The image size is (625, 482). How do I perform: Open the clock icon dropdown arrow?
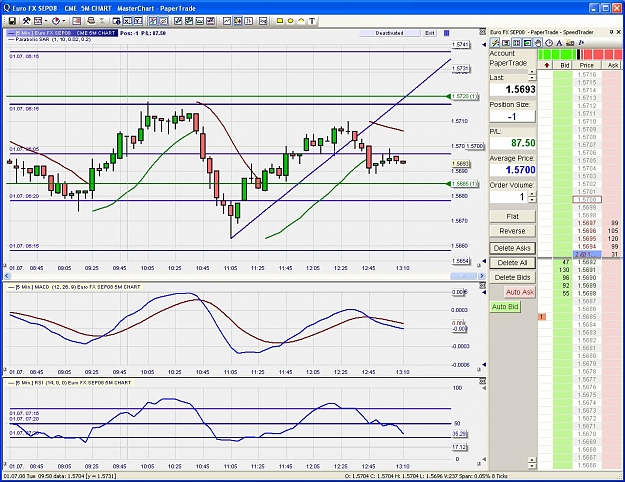[64, 21]
